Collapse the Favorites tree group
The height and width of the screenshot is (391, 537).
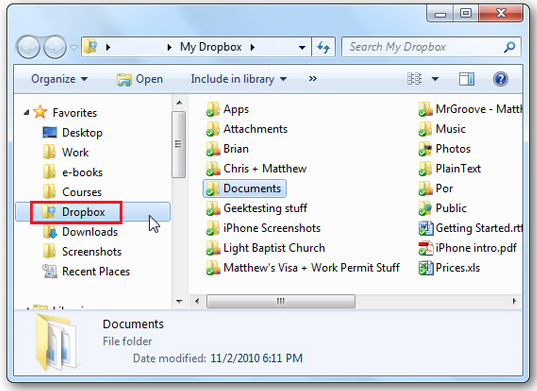27,112
